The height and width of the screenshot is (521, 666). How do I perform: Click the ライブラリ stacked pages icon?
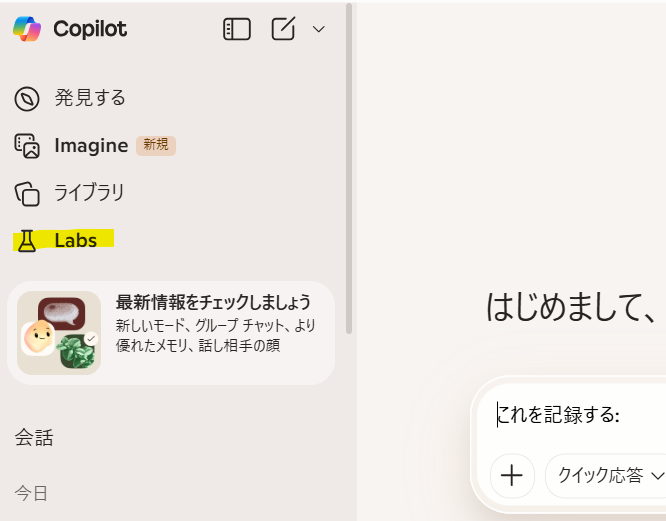tap(27, 192)
